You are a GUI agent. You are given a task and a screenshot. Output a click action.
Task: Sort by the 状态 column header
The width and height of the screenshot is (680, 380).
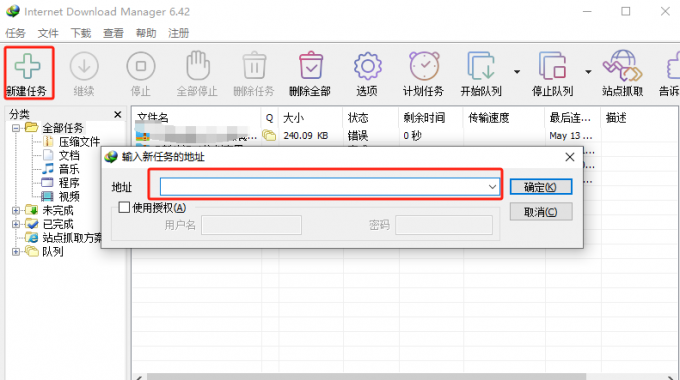pos(370,118)
